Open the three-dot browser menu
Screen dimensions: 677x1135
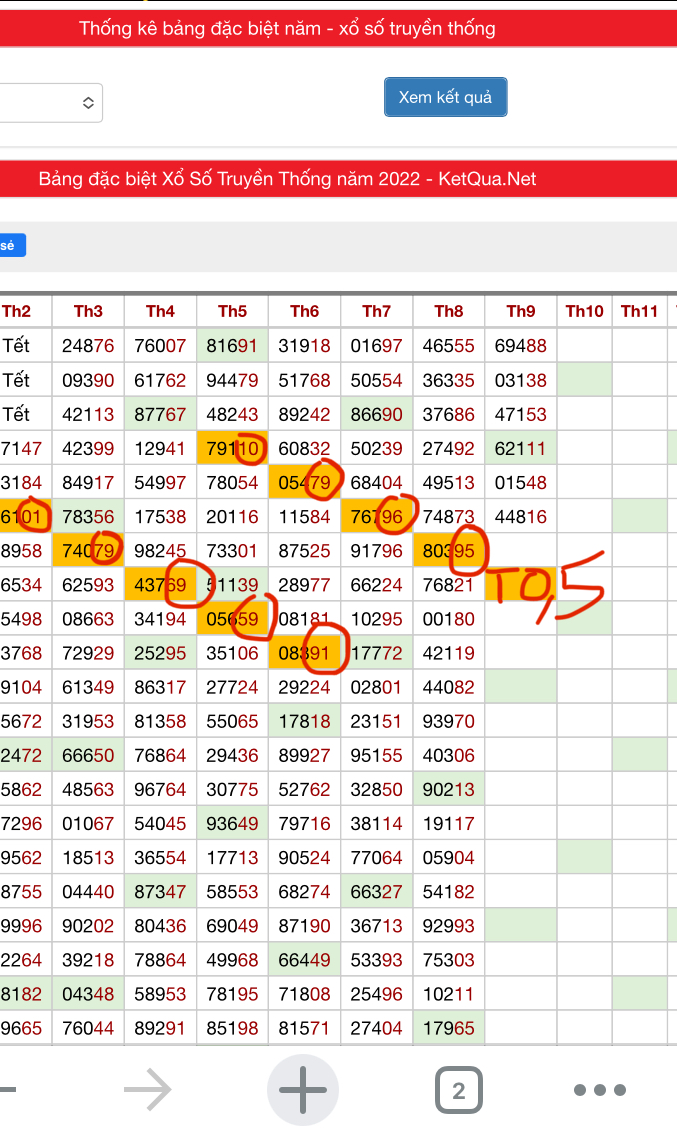[599, 1090]
